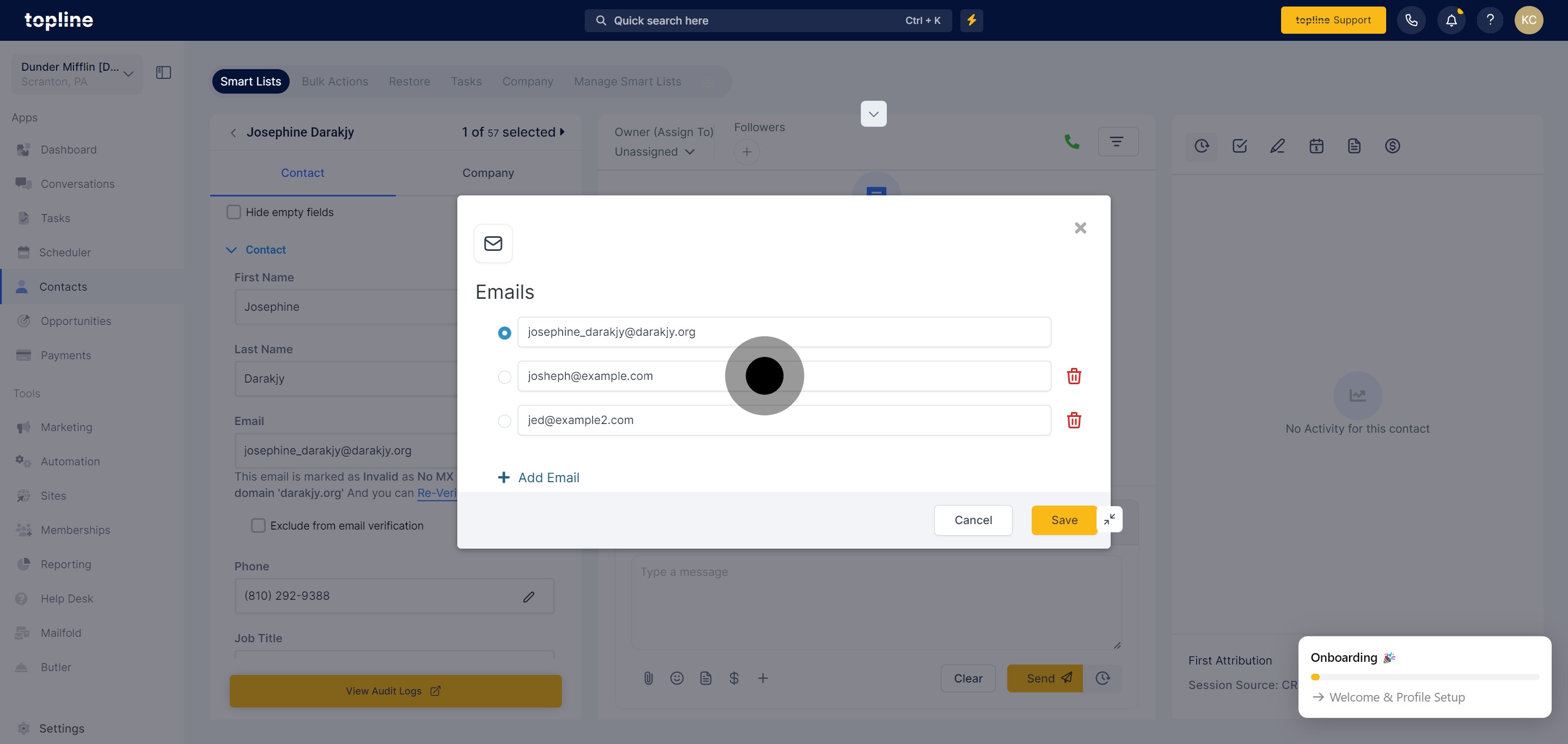Select josheph@example.com radio button
Image resolution: width=1568 pixels, height=744 pixels.
coord(504,377)
